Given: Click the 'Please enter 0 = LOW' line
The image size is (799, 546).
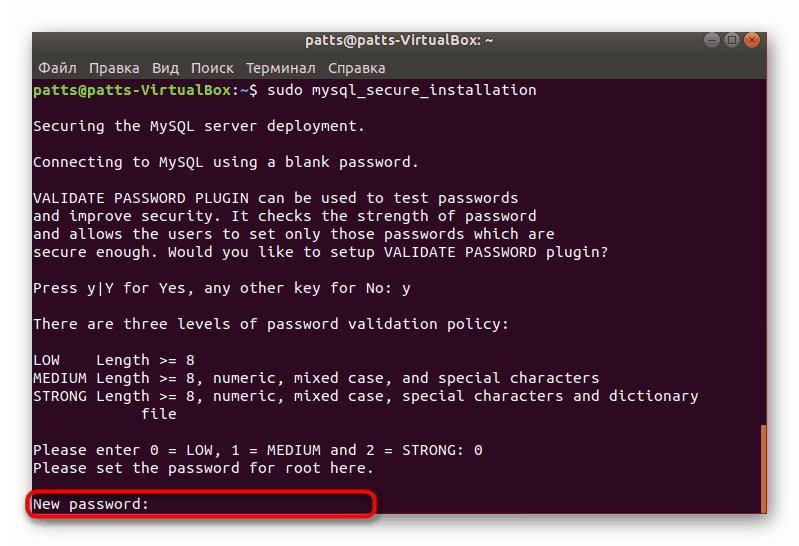Looking at the screenshot, I should click(x=258, y=451).
